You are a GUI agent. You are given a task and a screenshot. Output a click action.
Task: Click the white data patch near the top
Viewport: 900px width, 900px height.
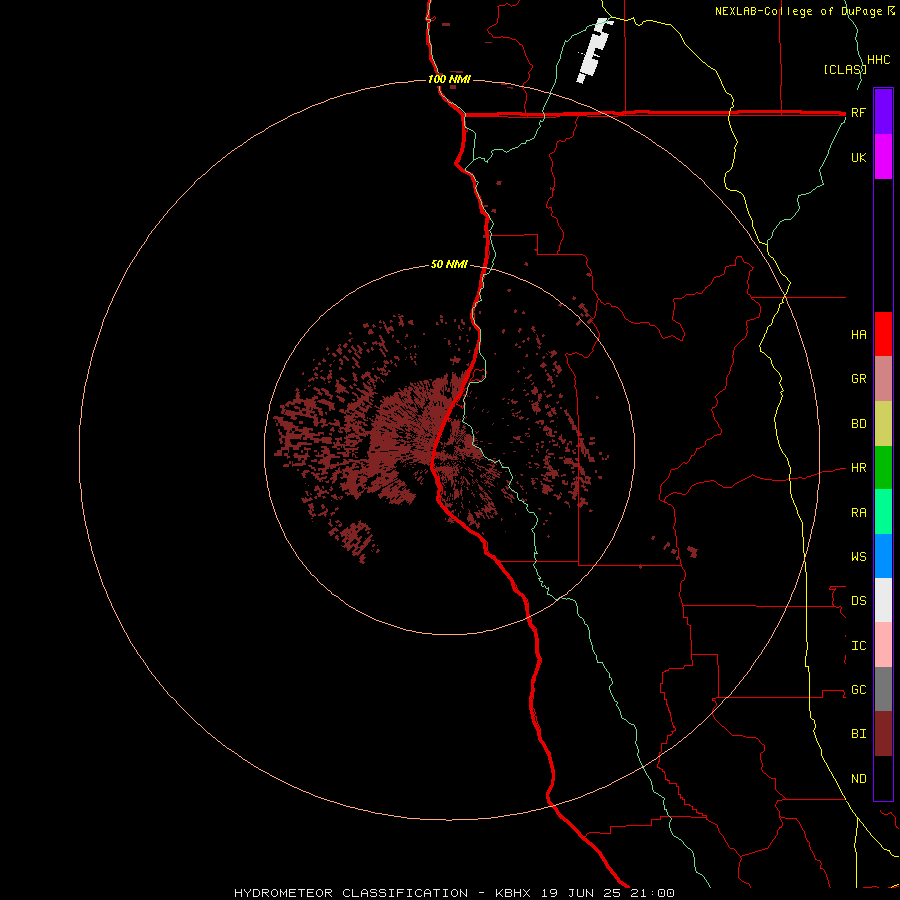click(594, 51)
